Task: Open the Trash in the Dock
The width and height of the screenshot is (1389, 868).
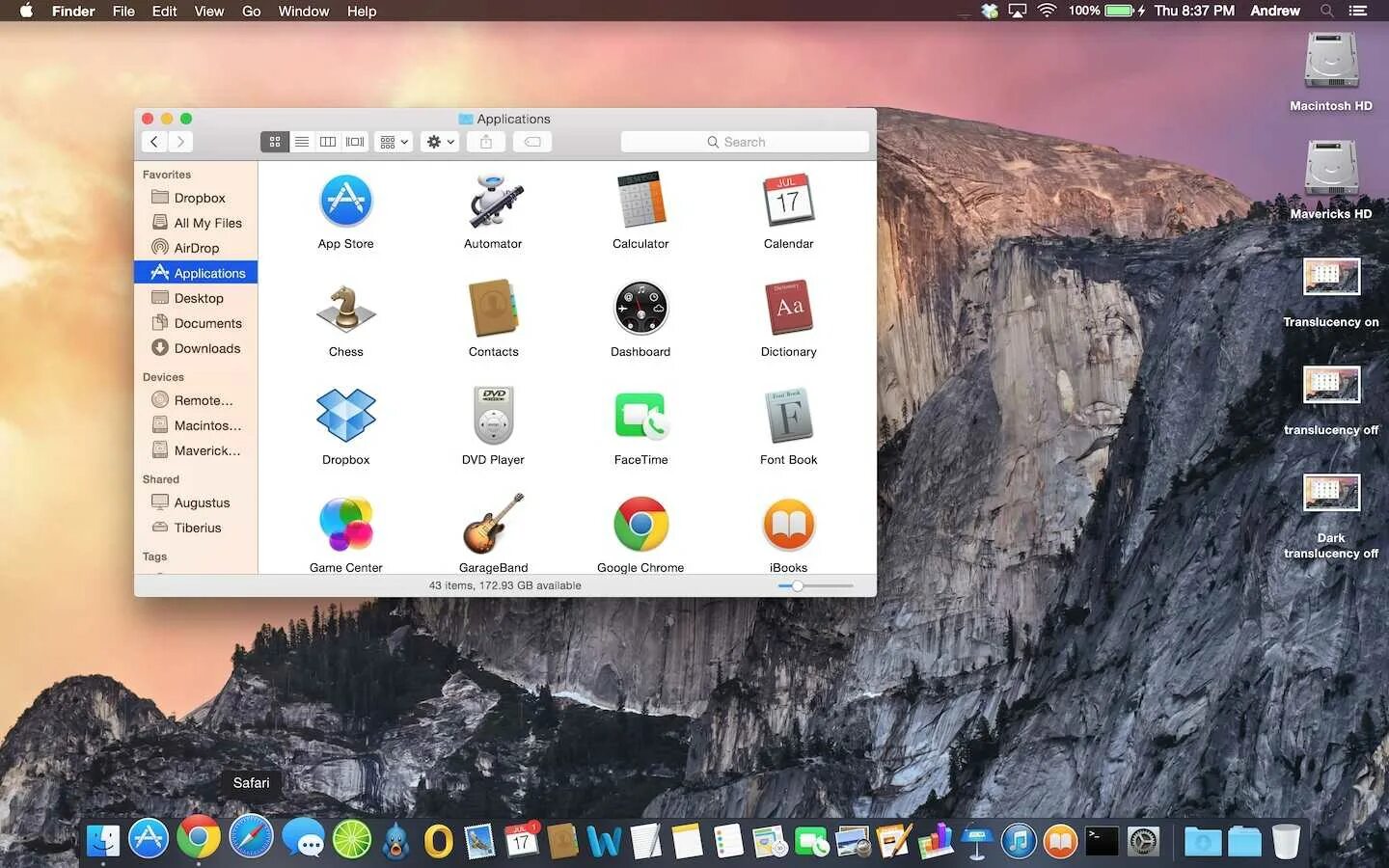Action: (1286, 840)
